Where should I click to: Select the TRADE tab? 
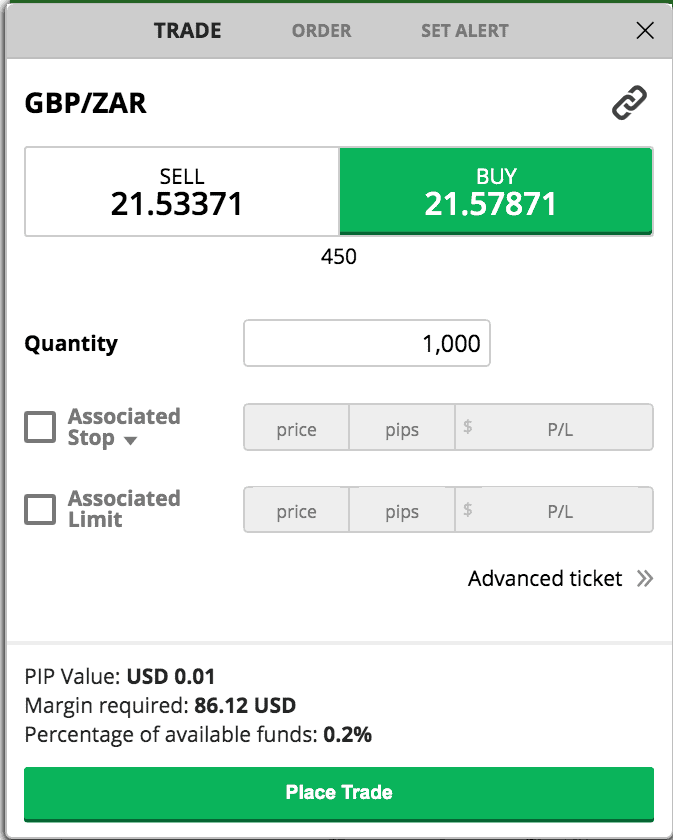tap(188, 31)
